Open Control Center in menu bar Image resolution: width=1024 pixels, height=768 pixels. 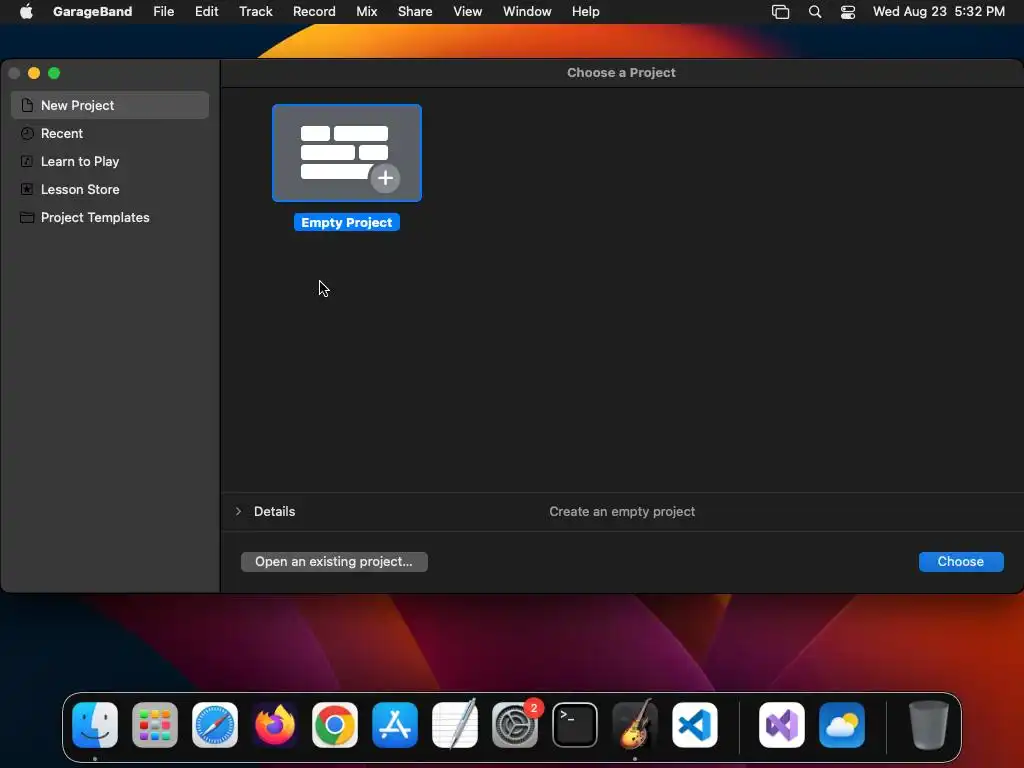pos(848,11)
